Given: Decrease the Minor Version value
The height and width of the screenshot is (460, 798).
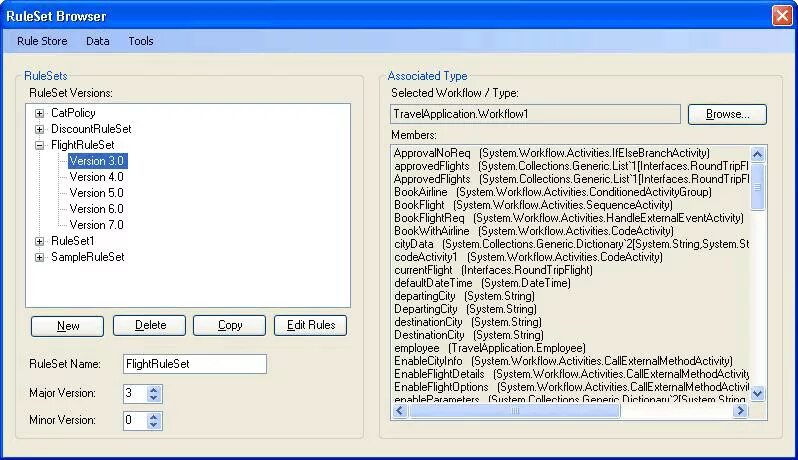Looking at the screenshot, I should tap(154, 425).
